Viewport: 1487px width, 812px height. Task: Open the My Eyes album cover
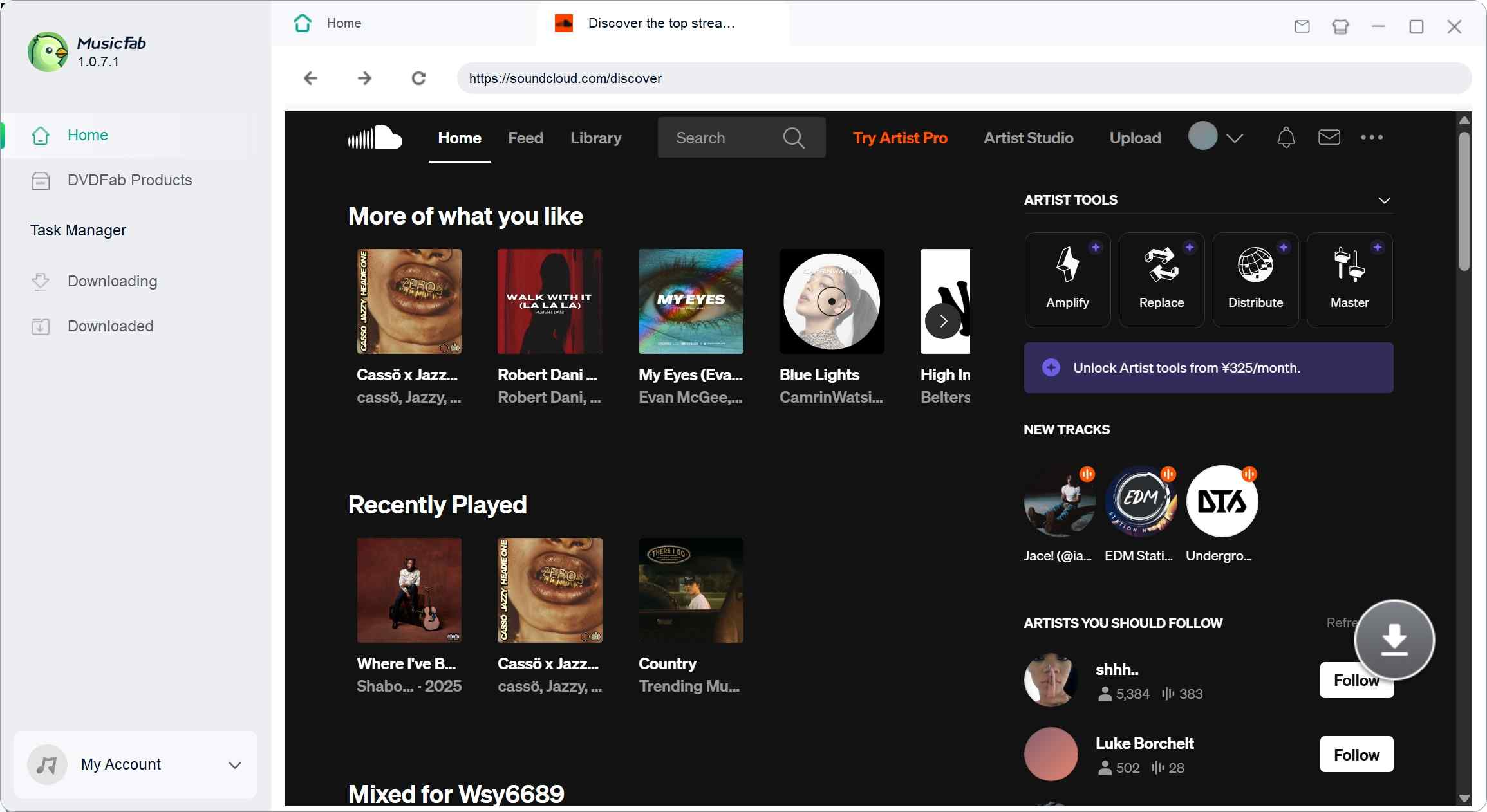[x=691, y=301]
